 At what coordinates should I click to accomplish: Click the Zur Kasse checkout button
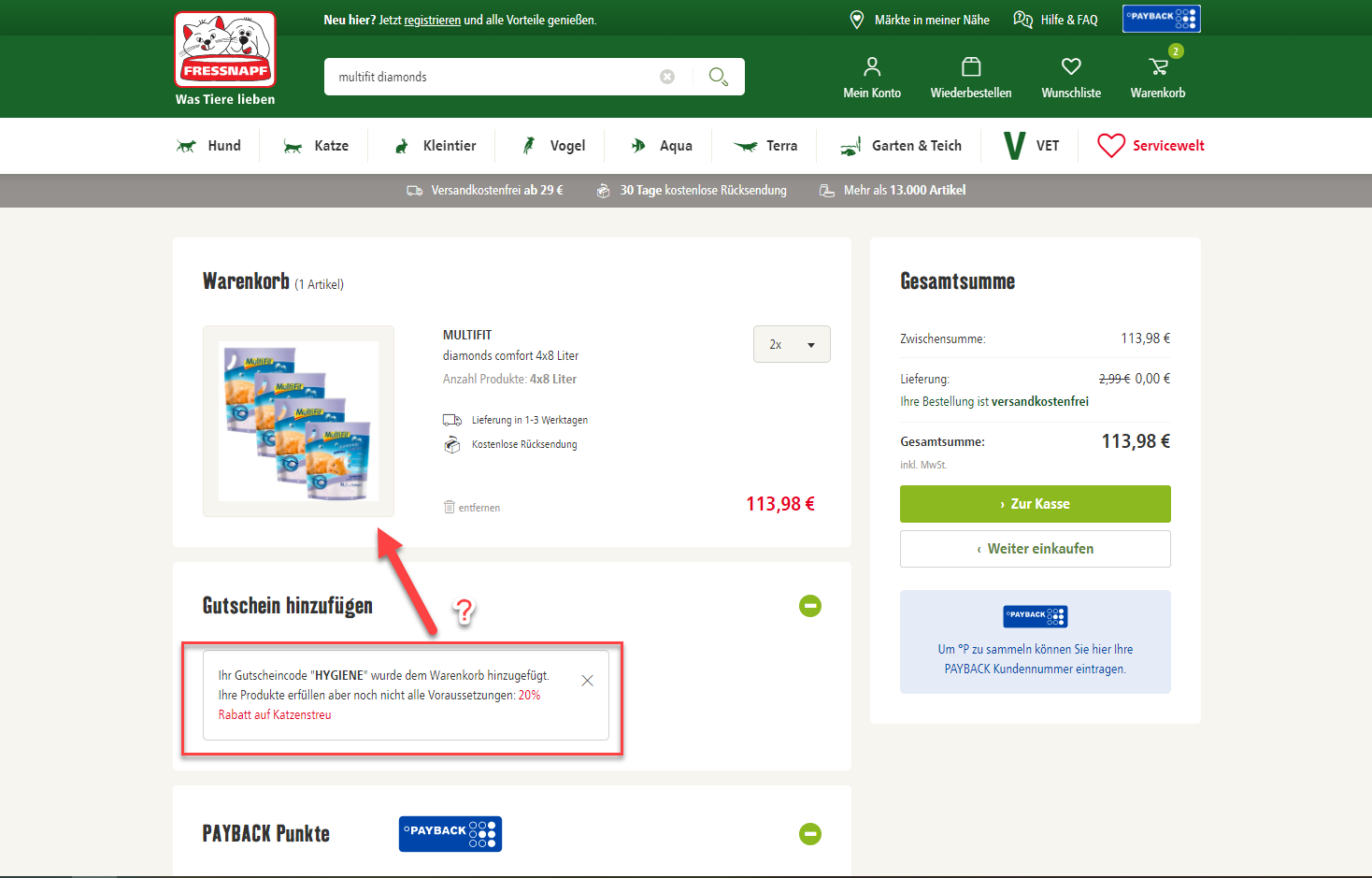(1036, 504)
